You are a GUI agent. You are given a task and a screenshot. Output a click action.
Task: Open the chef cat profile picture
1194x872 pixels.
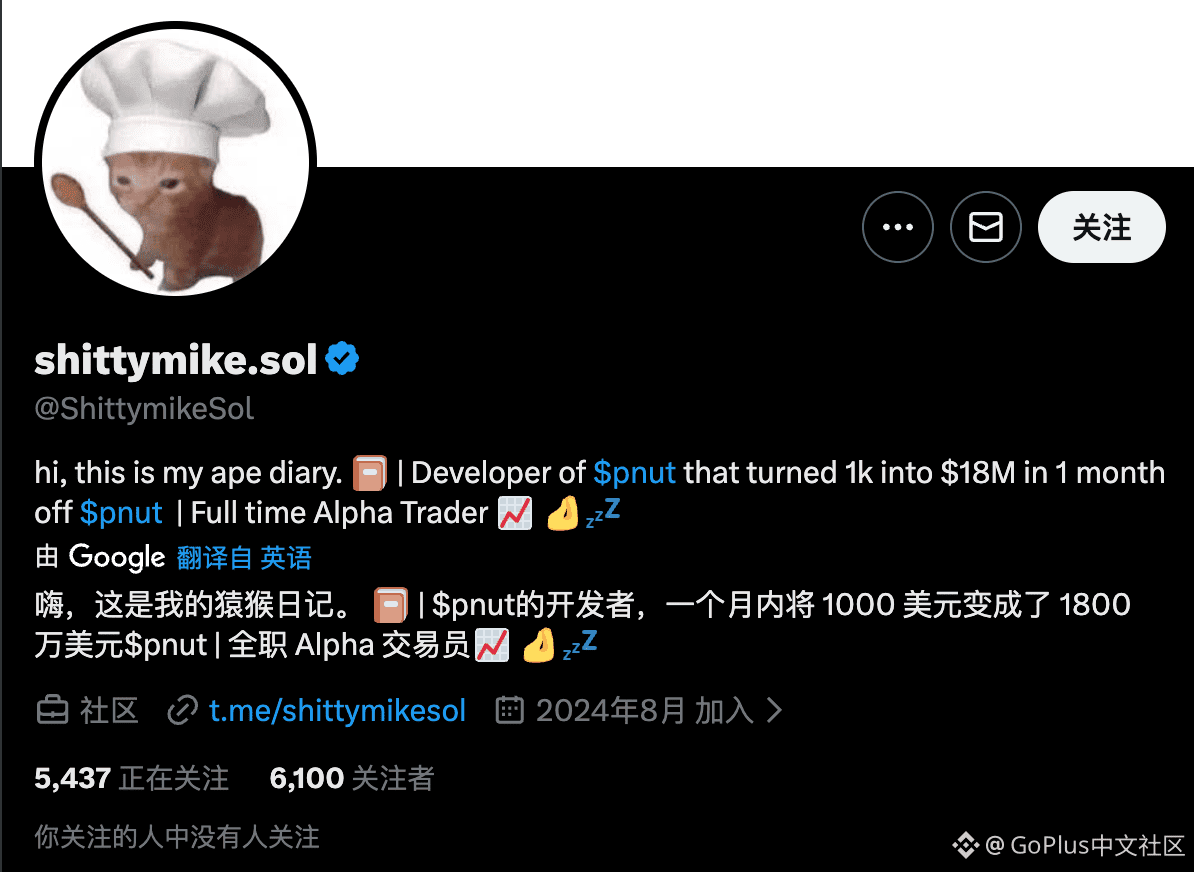175,161
